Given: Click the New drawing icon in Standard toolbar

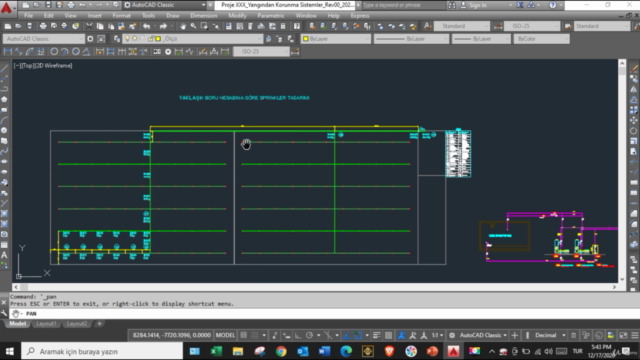Looking at the screenshot, I should 8,26.
